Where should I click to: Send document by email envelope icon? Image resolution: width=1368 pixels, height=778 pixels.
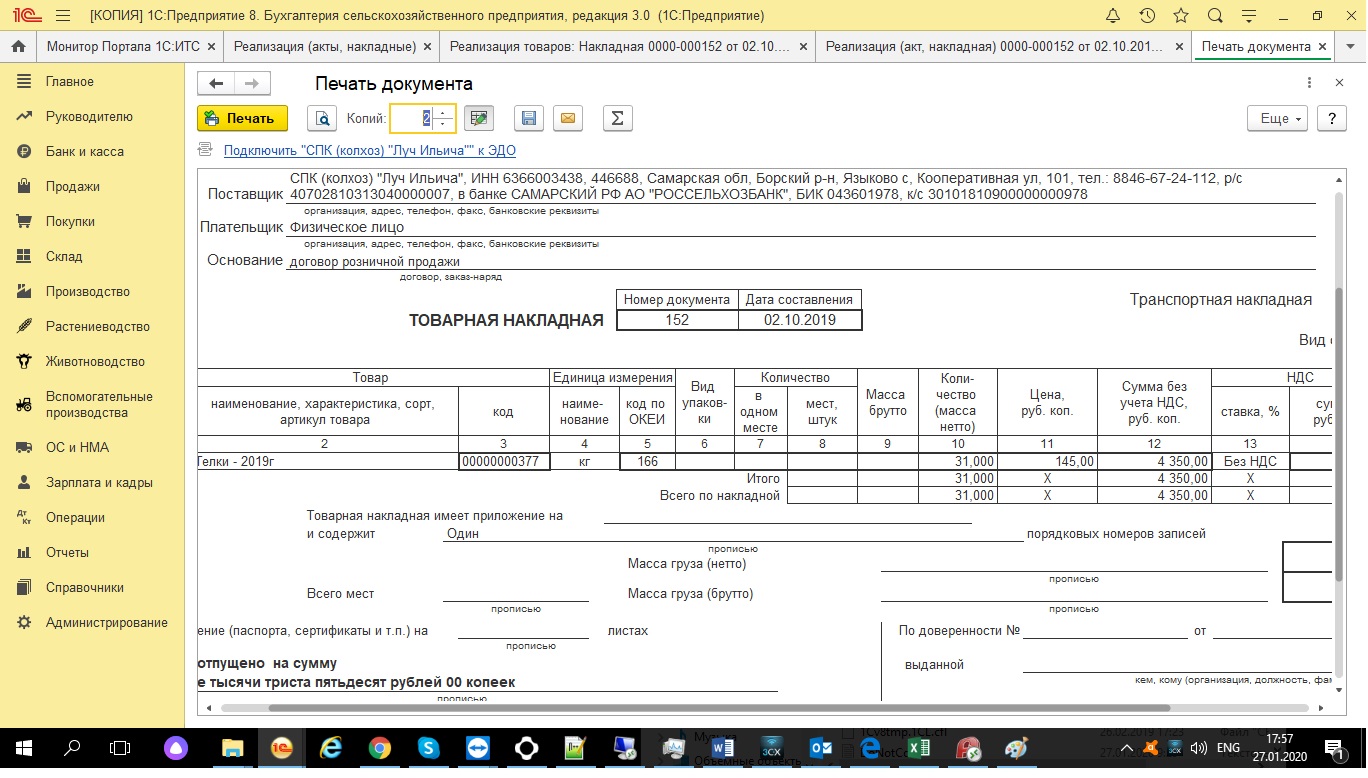point(567,119)
